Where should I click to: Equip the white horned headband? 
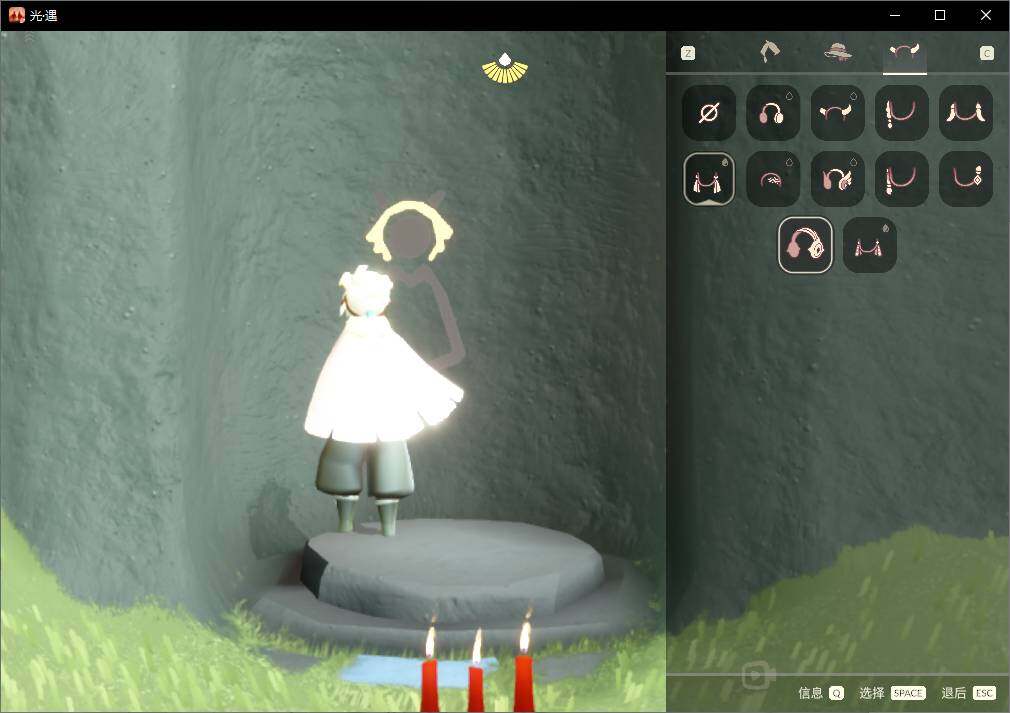coord(837,113)
